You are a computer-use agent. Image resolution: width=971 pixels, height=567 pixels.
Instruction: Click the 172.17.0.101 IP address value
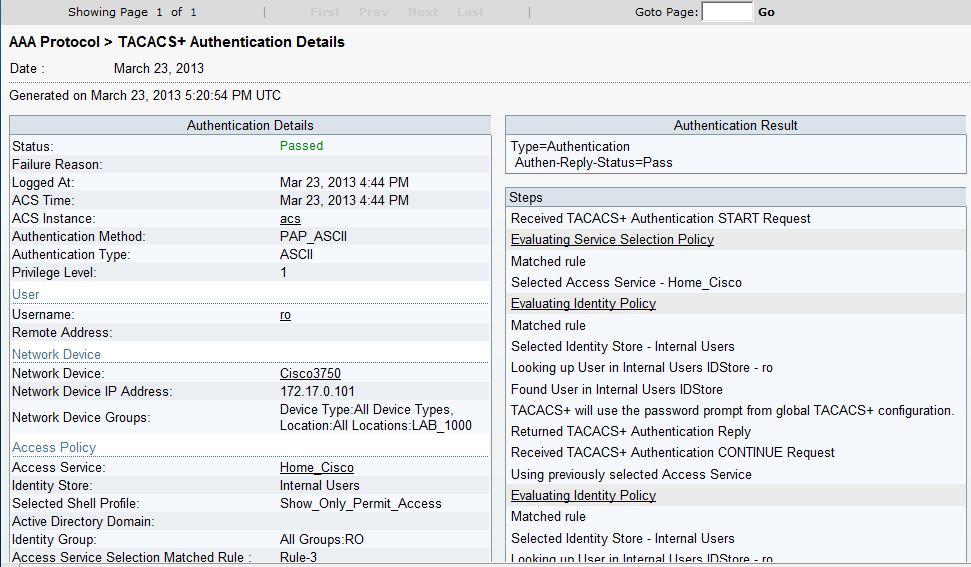pos(317,392)
